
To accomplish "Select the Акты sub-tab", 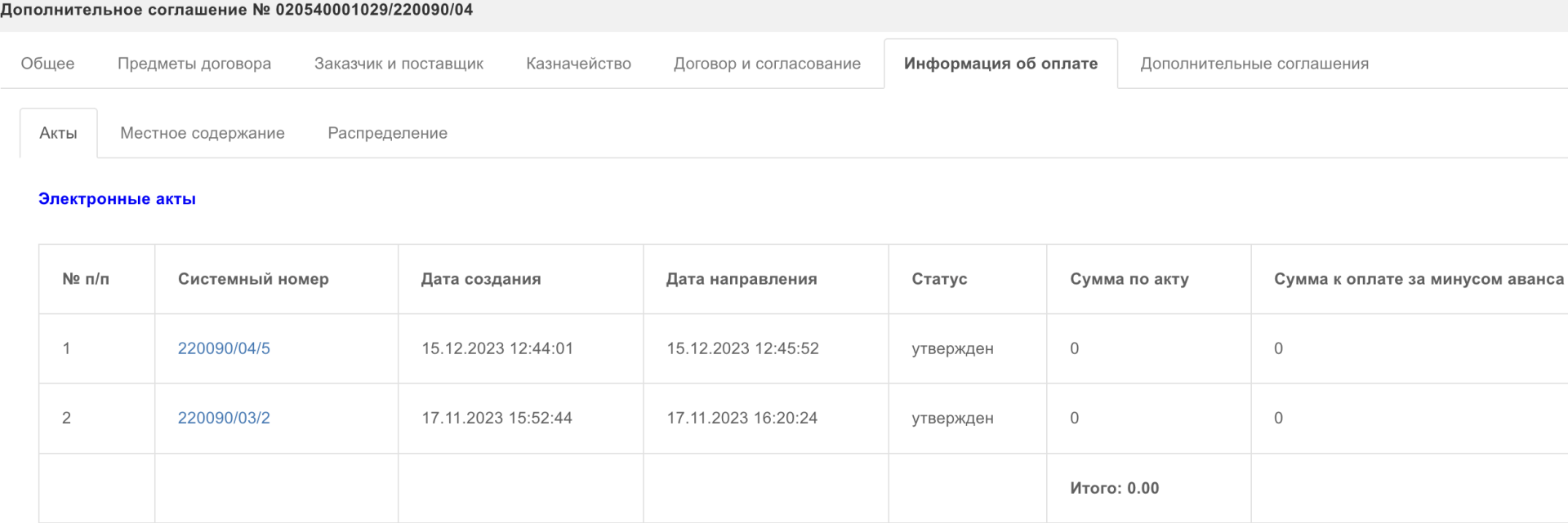I will coord(58,133).
